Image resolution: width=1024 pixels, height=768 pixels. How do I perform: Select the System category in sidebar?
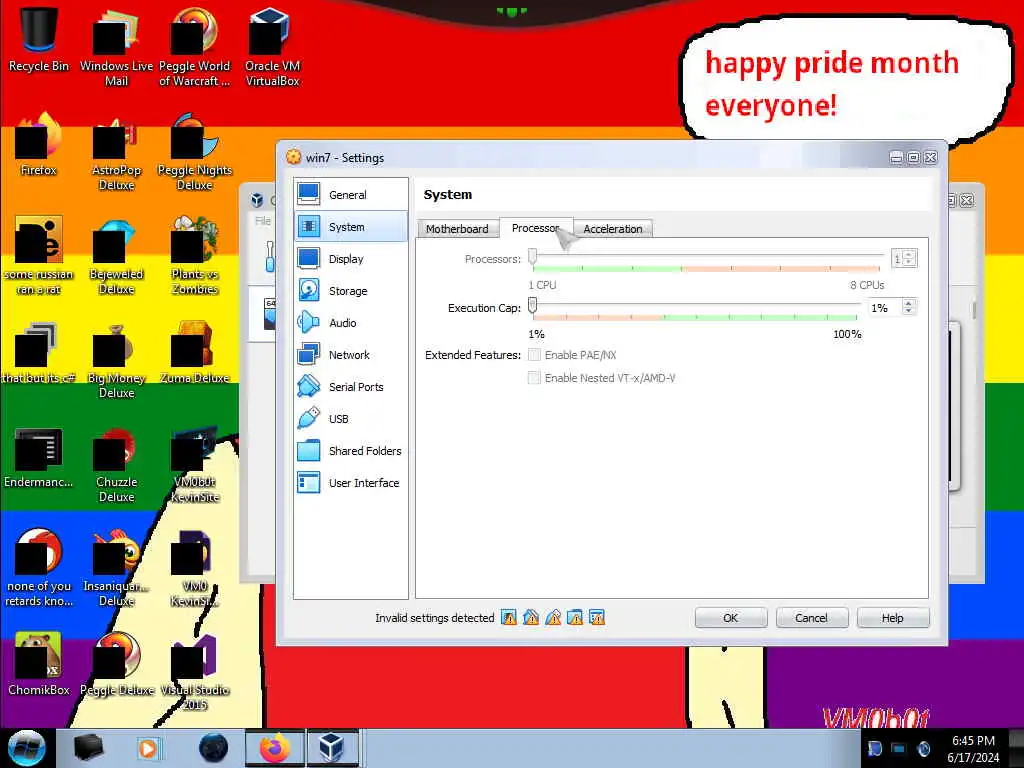coord(351,227)
